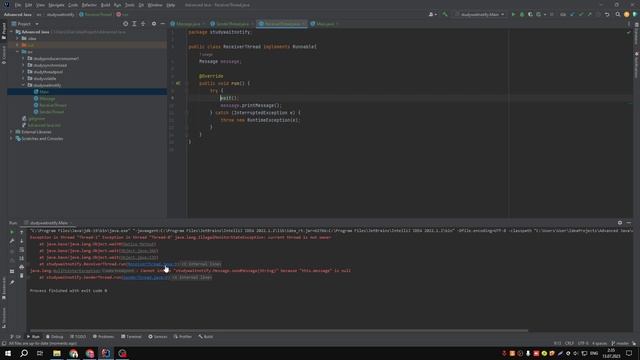This screenshot has width=640, height=360.
Task: Undo via the rollback arrow icon
Action: coord(607,14)
